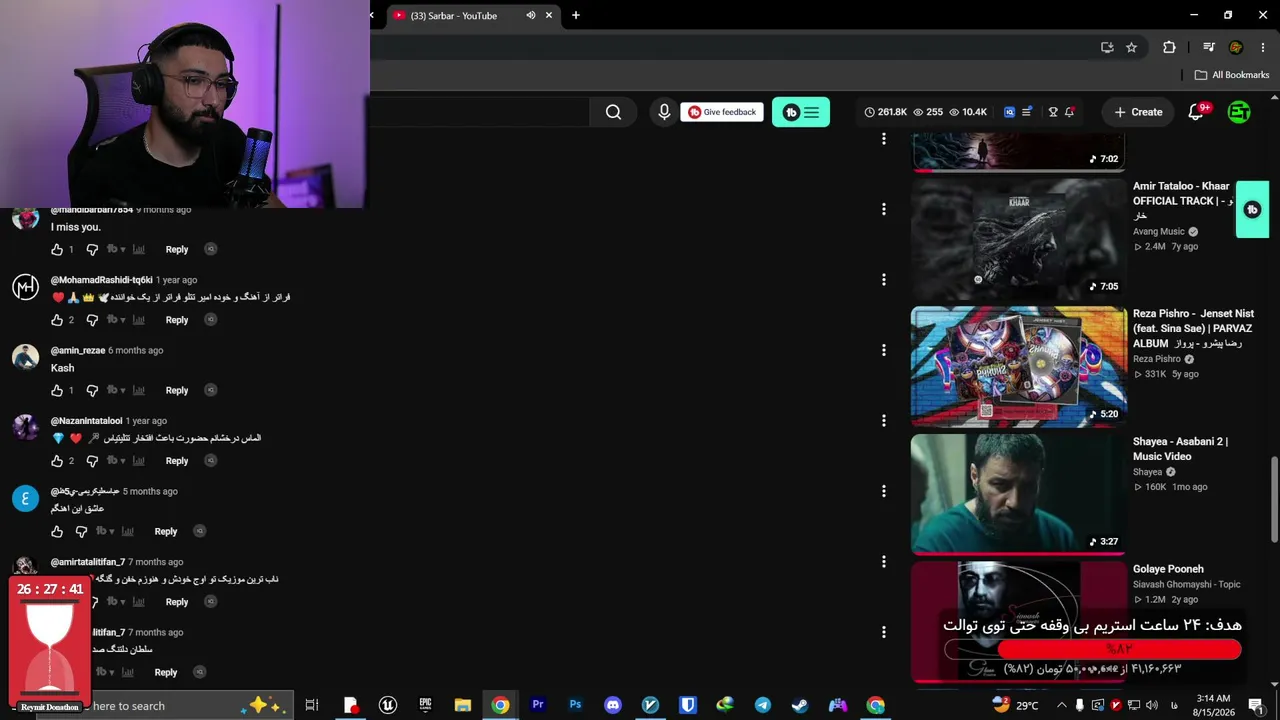1280x720 pixels.
Task: Open the TubeBuddy trophy icon in stats bar
Action: click(1052, 112)
